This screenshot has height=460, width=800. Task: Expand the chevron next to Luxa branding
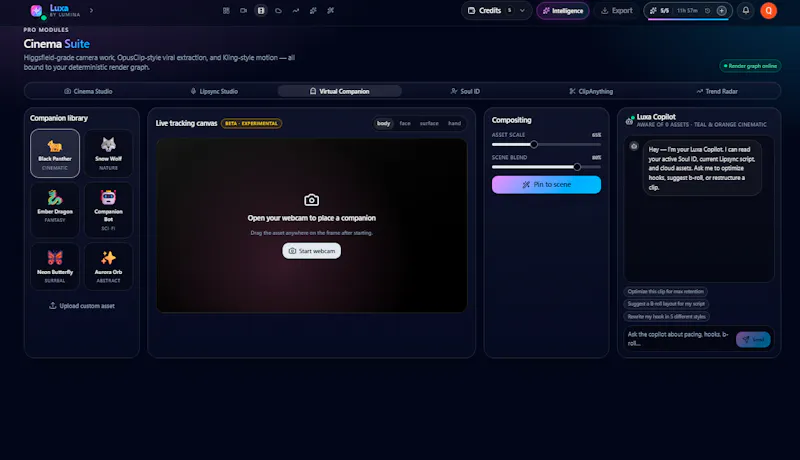point(91,10)
